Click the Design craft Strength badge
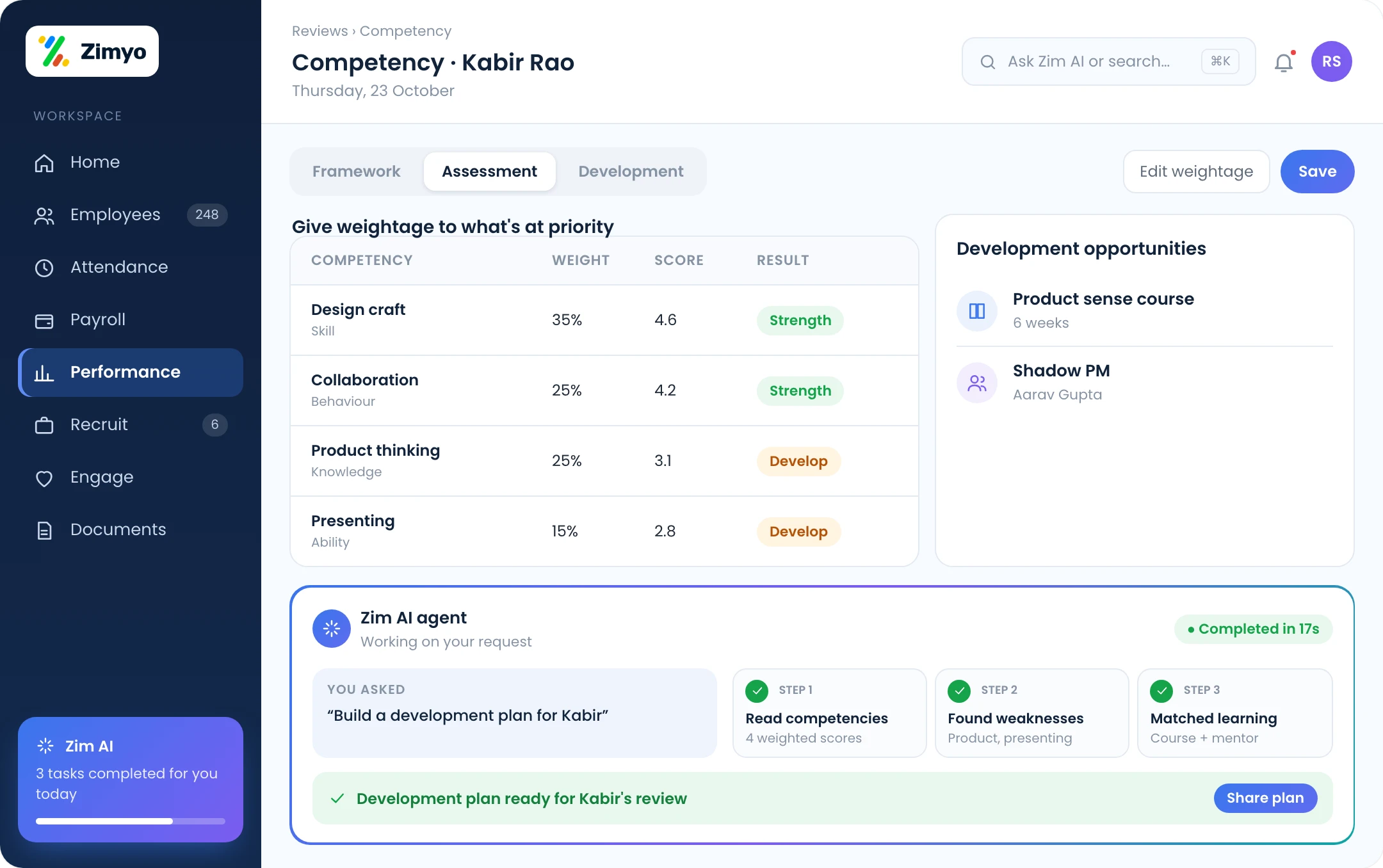The width and height of the screenshot is (1383, 868). tap(800, 321)
